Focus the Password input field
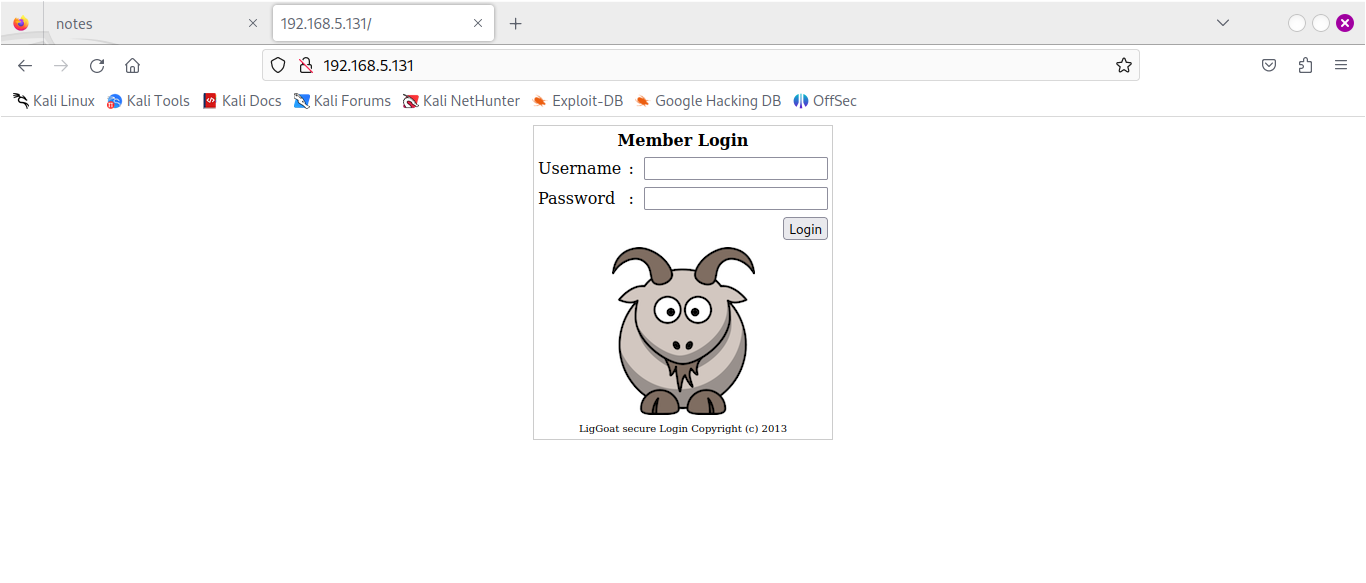Viewport: 1366px width, 583px height. (735, 199)
